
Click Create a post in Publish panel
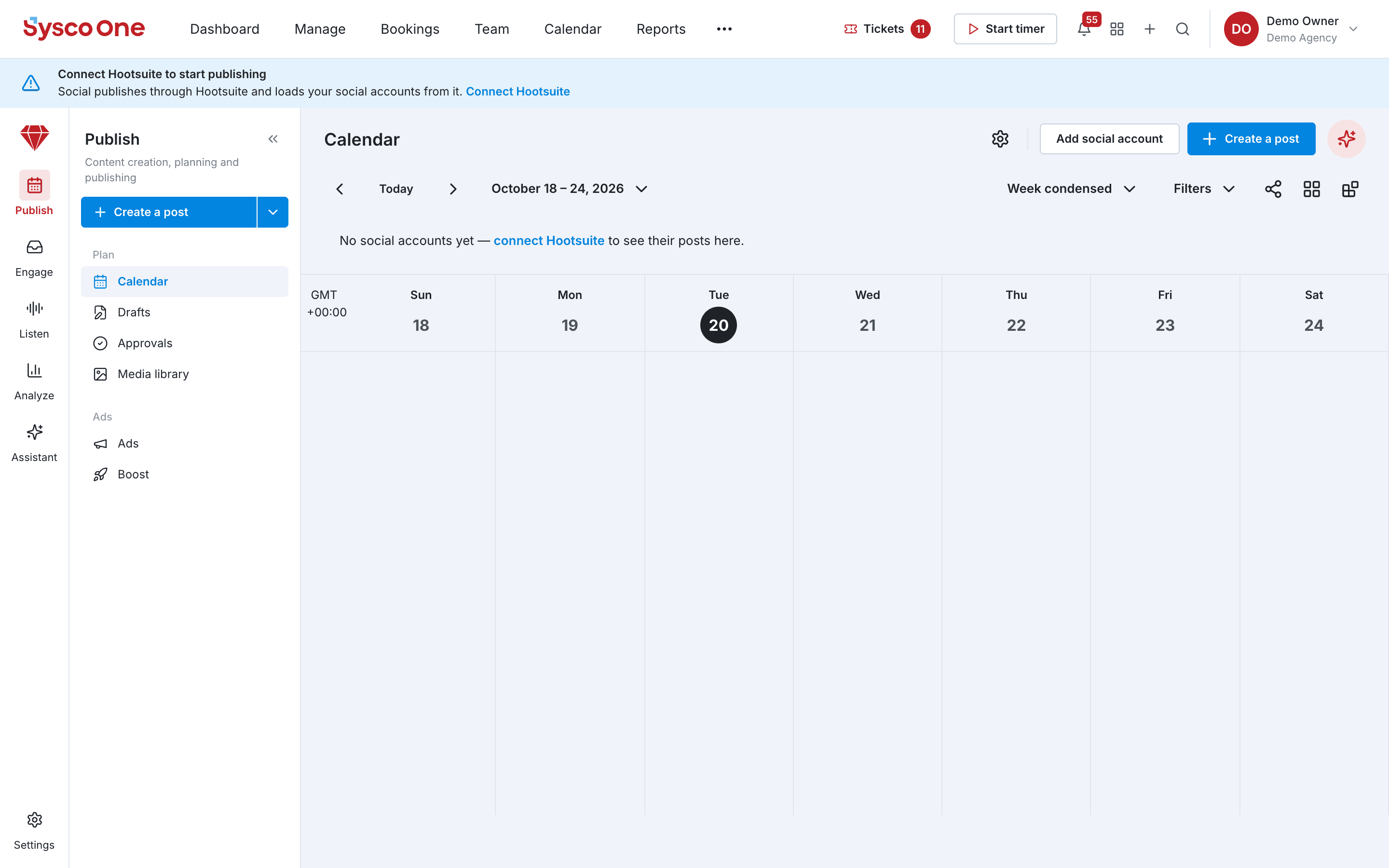pyautogui.click(x=169, y=212)
